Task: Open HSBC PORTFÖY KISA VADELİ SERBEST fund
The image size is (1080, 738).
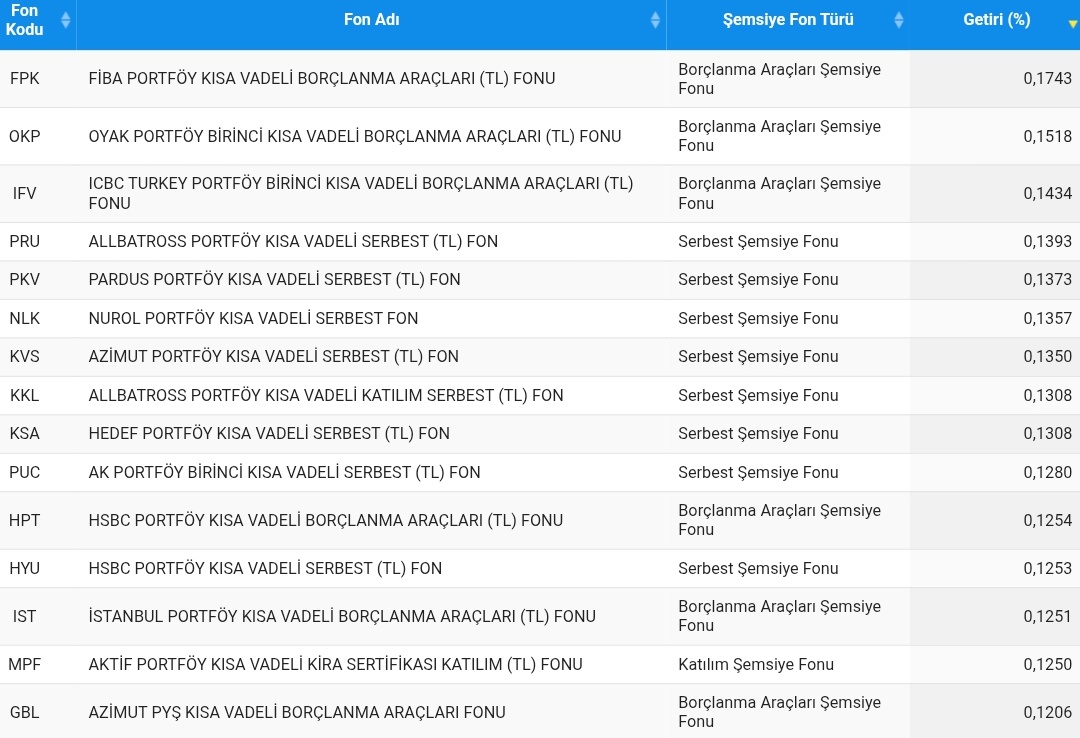Action: click(265, 568)
